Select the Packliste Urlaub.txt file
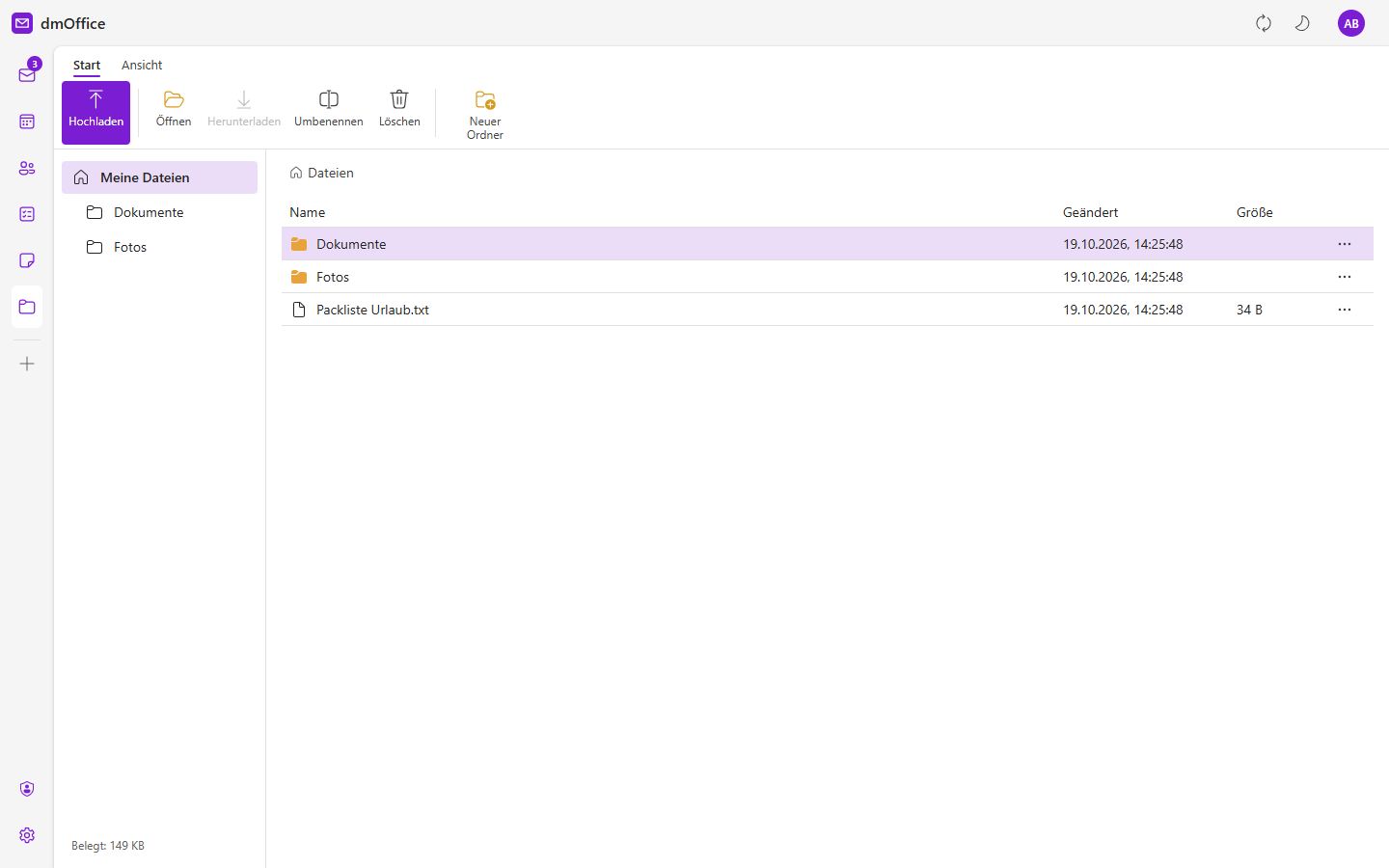Viewport: 1389px width, 868px height. 828,310
